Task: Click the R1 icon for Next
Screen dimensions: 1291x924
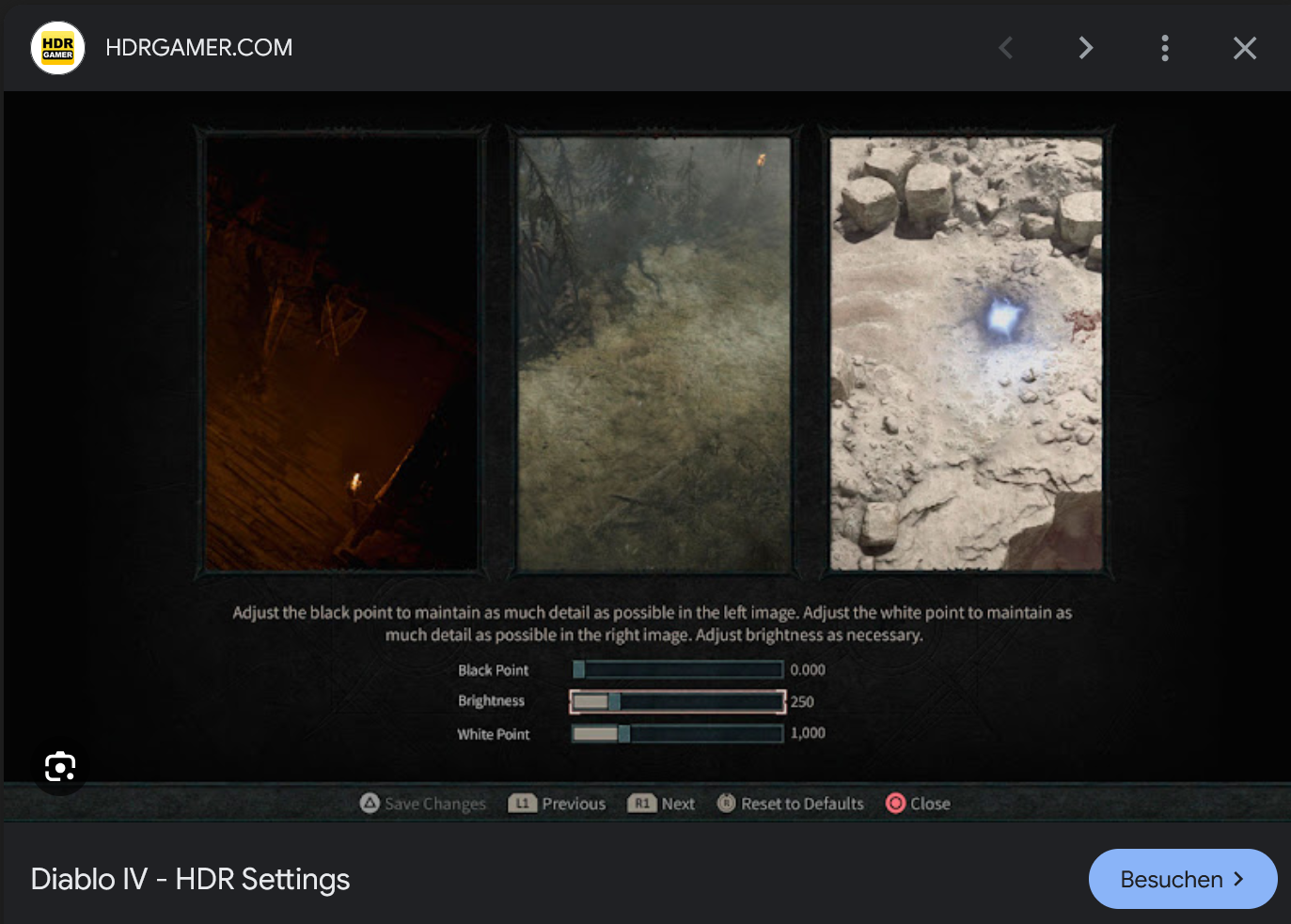Action: (641, 803)
